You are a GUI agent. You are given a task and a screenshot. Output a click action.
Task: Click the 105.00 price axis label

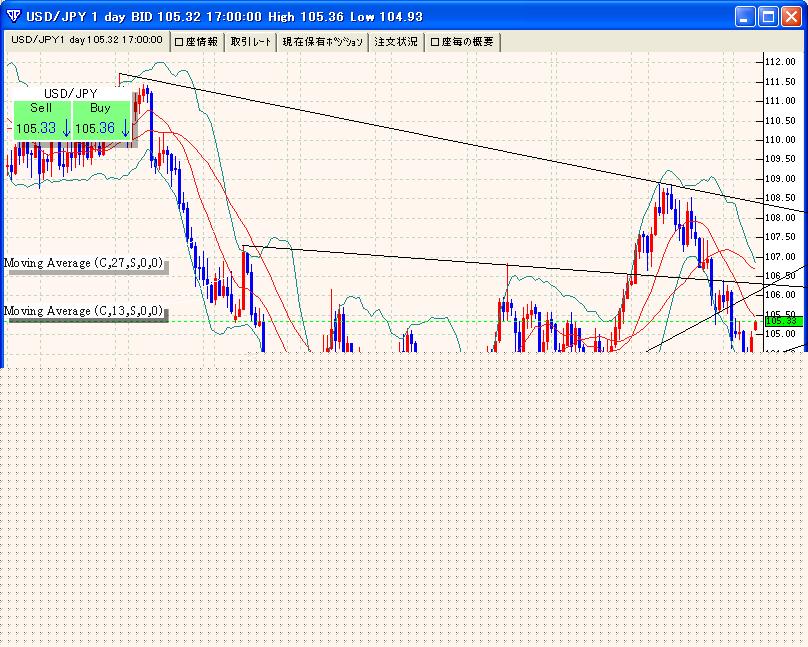pos(780,334)
